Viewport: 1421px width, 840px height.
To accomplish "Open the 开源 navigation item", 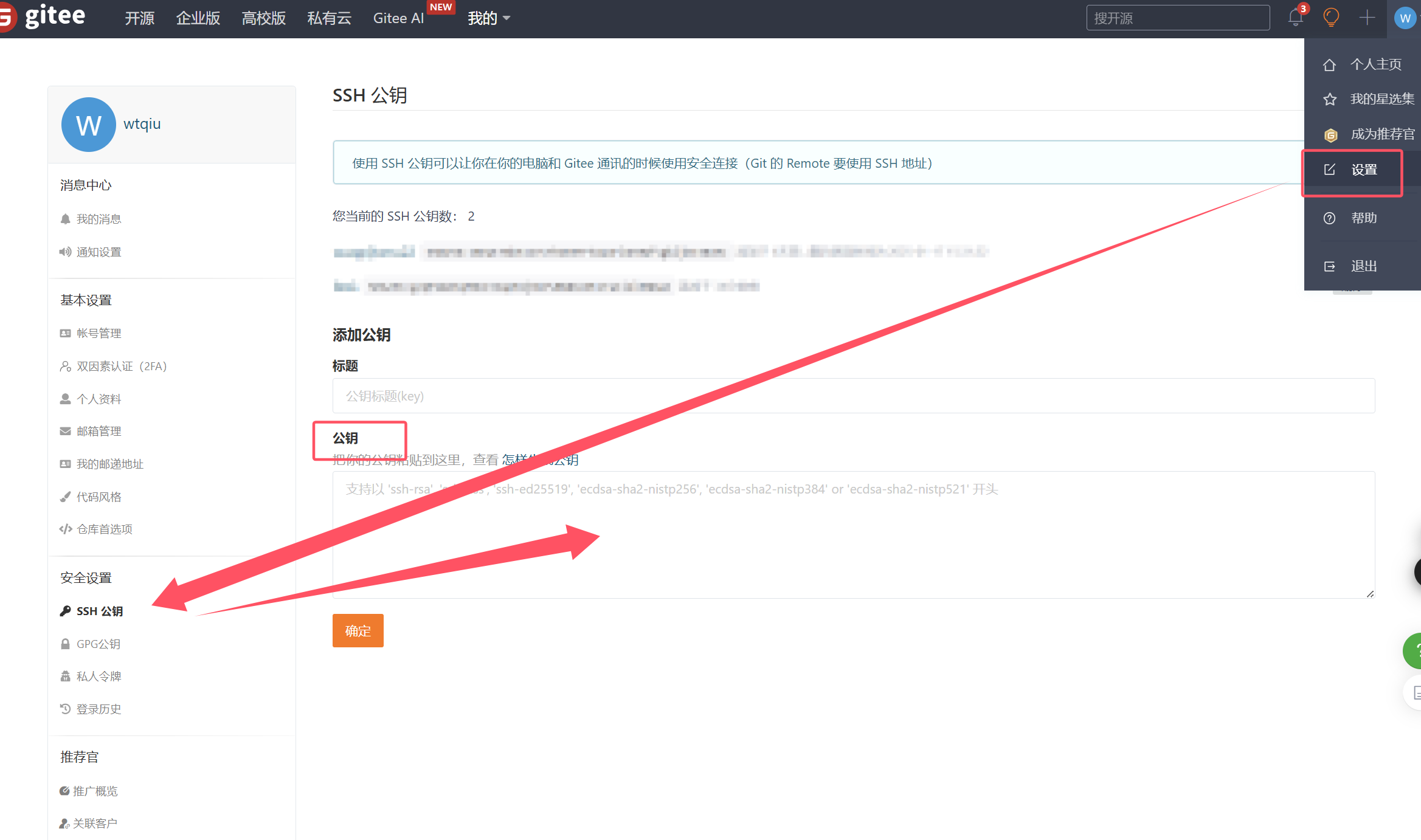I will [x=140, y=18].
